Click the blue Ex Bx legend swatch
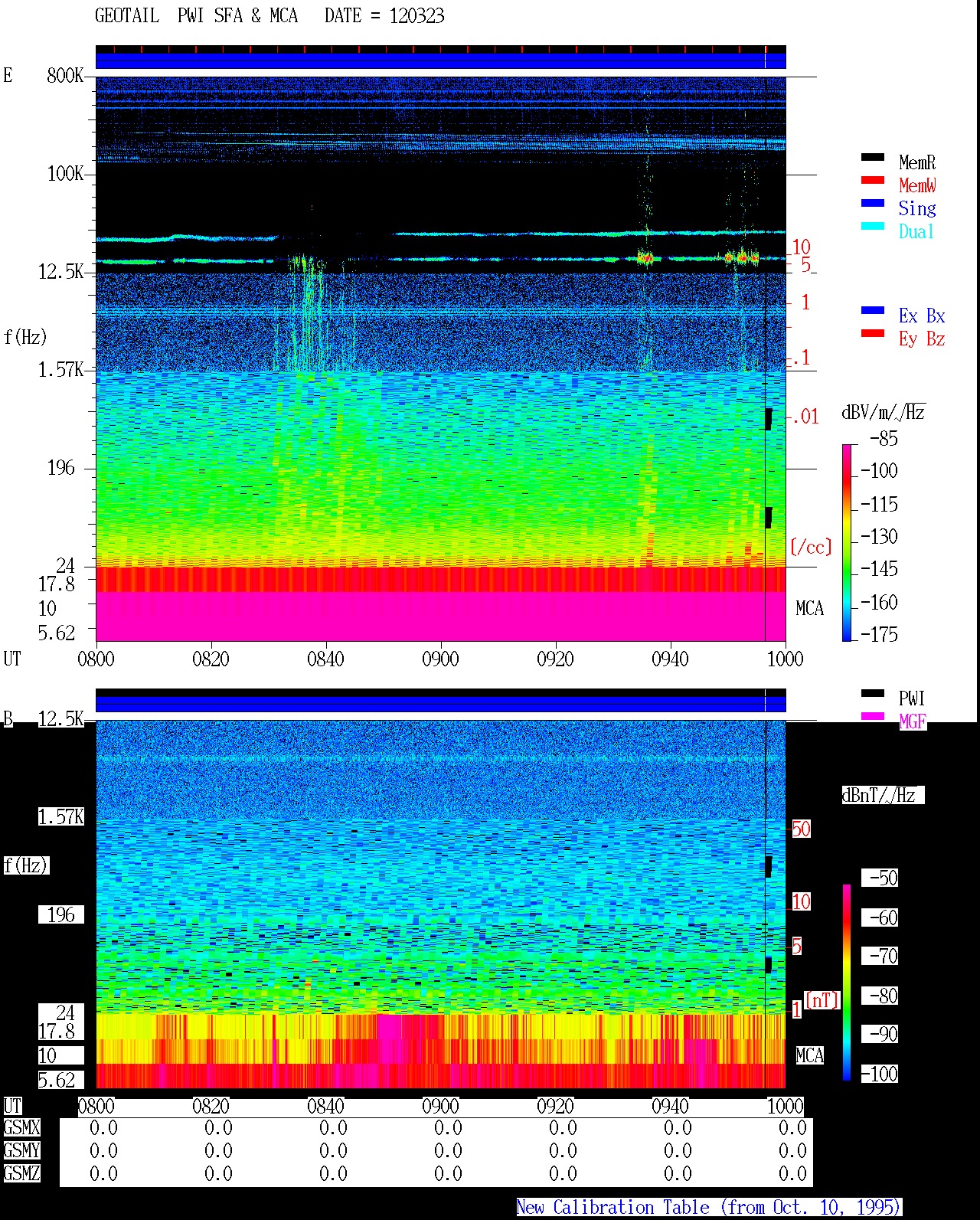This screenshot has height=1220, width=980. coord(873,310)
